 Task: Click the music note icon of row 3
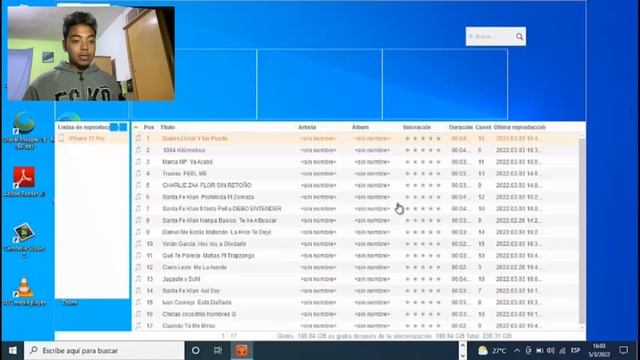[138, 162]
